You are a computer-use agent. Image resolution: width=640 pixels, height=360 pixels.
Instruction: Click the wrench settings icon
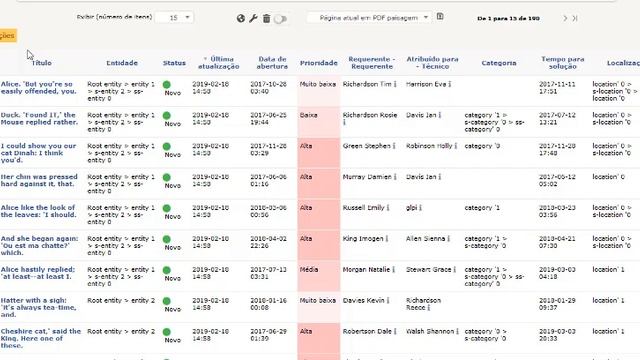pyautogui.click(x=253, y=18)
